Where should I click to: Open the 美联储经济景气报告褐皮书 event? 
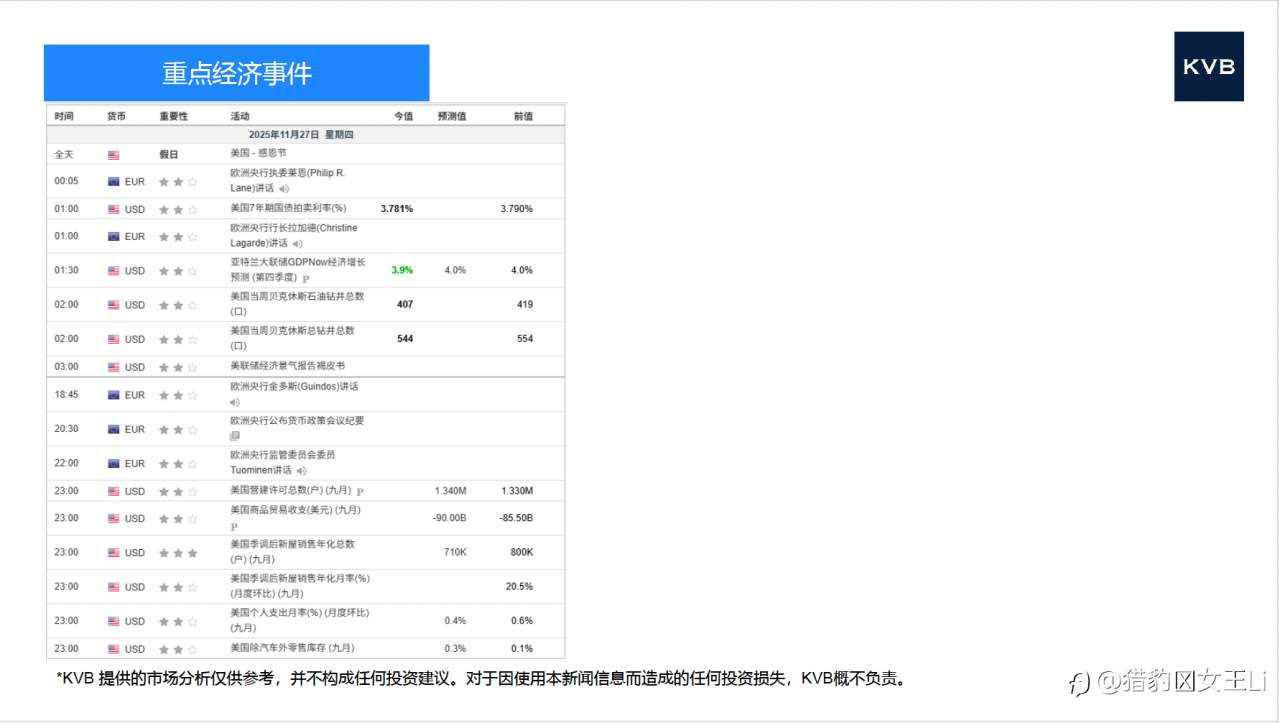tap(288, 366)
